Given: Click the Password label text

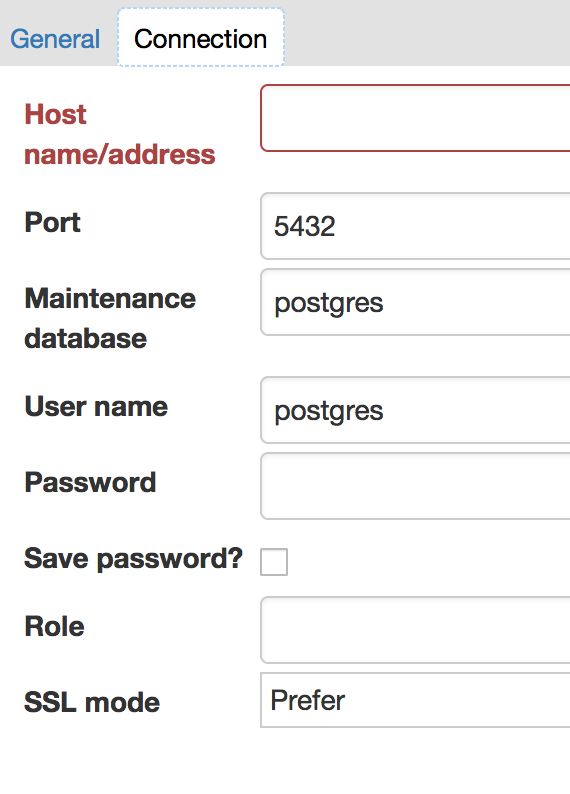Looking at the screenshot, I should click(x=90, y=482).
